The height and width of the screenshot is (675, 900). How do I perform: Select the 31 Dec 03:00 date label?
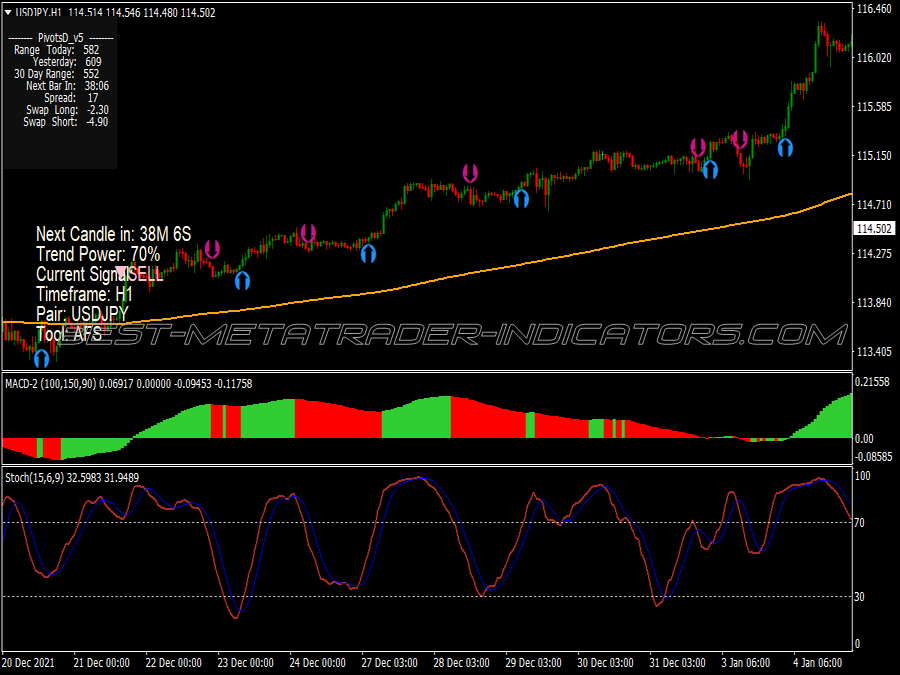pyautogui.click(x=677, y=663)
